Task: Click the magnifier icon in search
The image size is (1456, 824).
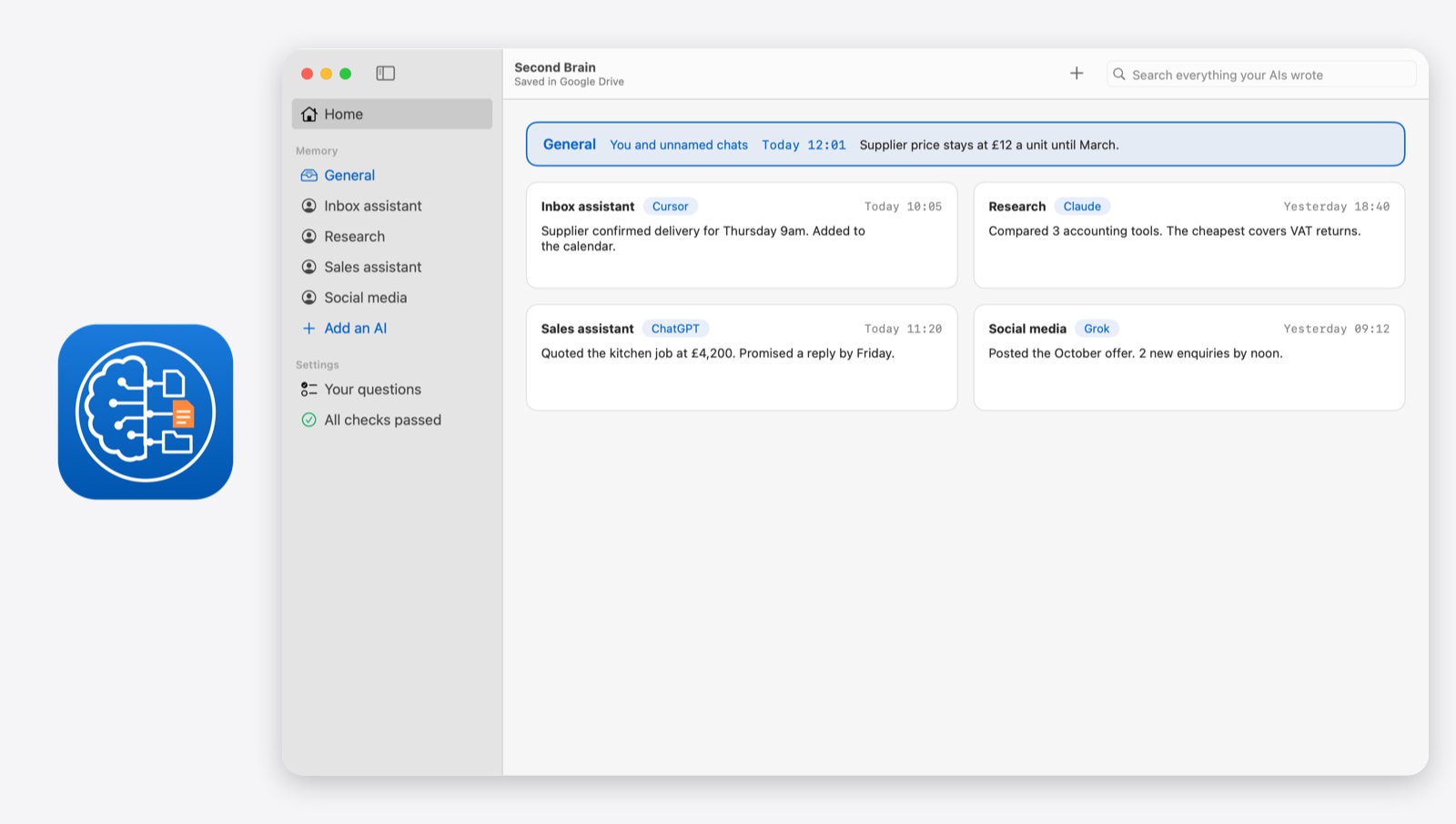Action: tap(1119, 75)
